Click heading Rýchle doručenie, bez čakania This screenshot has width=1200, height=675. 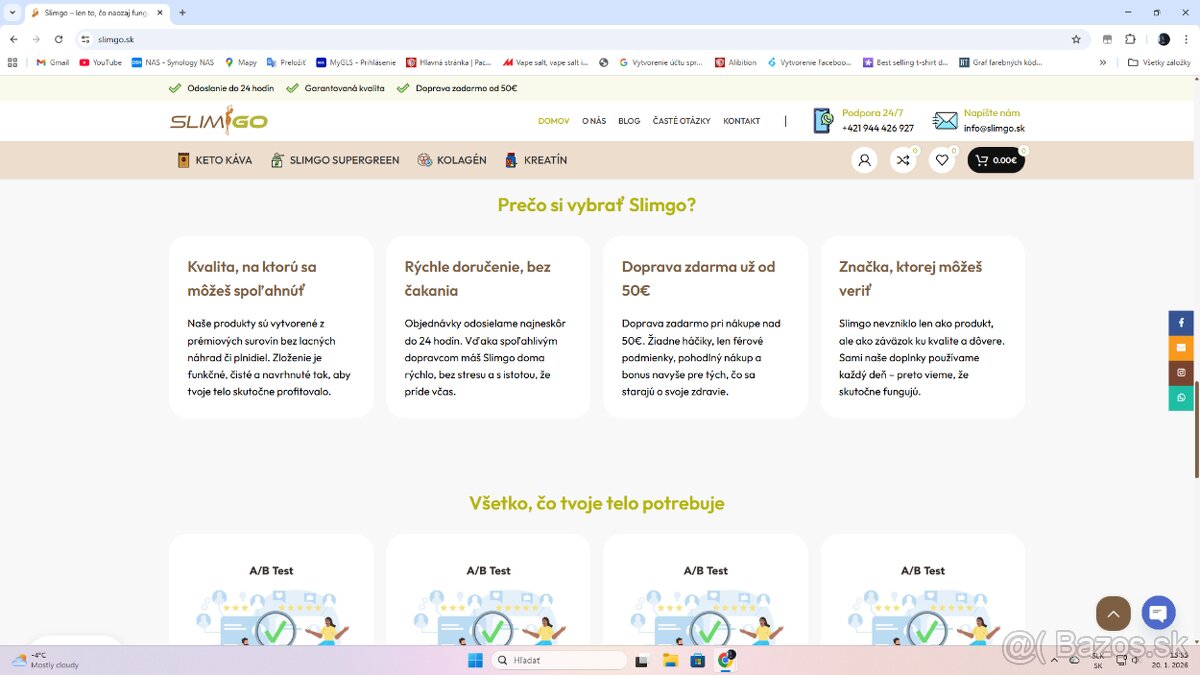tap(478, 279)
